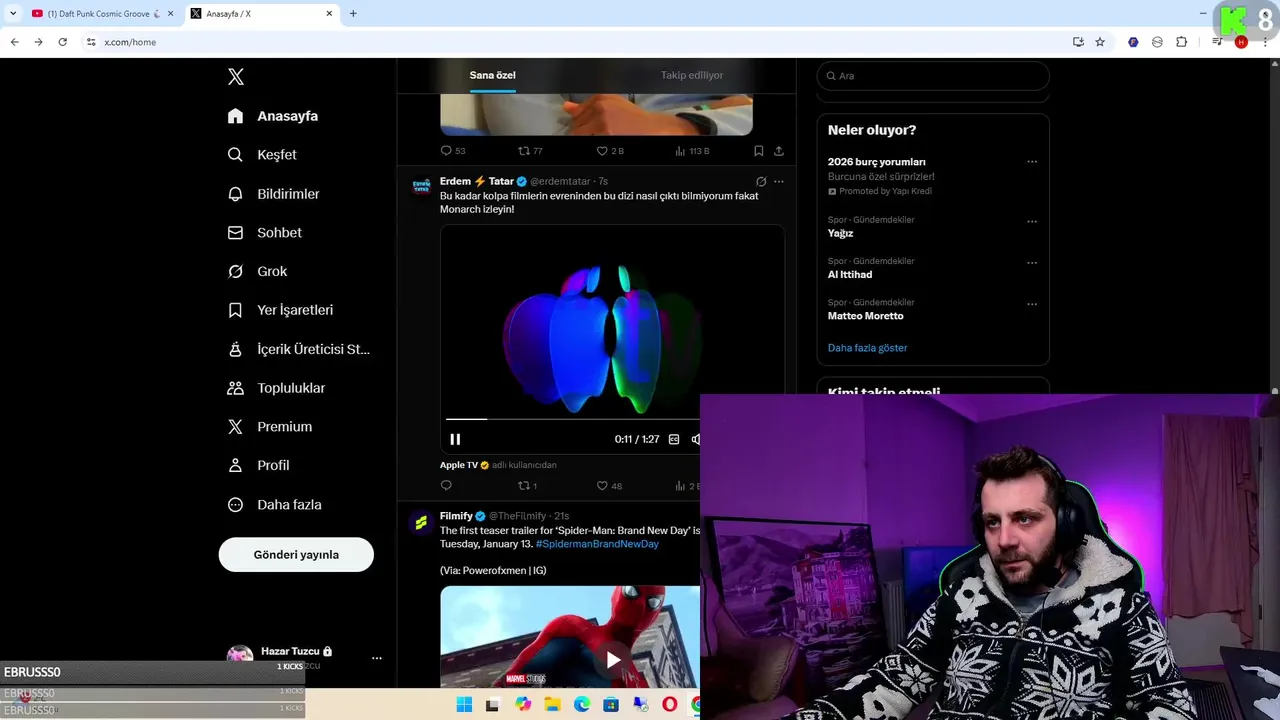Open options for Yağız trend

1032,222
